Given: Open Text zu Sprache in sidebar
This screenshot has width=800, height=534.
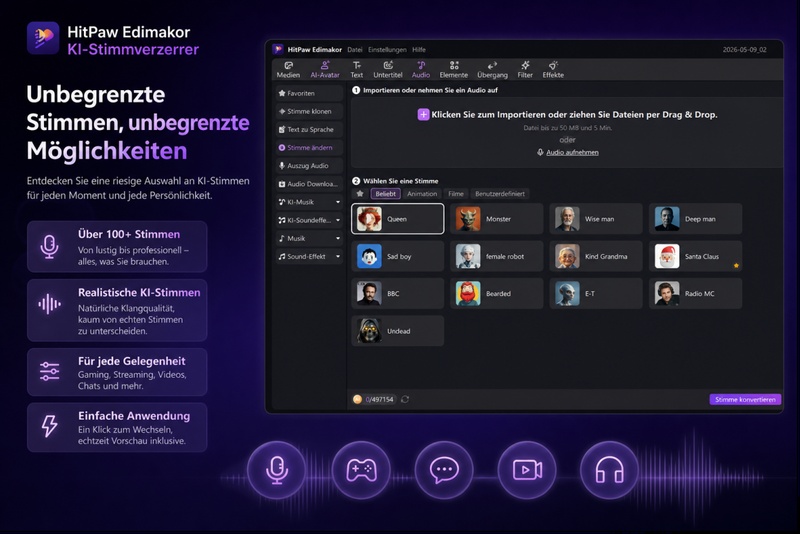Looking at the screenshot, I should tap(309, 130).
